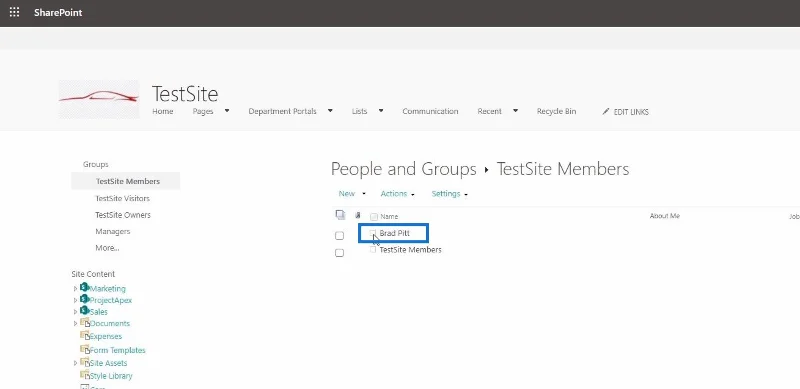Click the attachment paperclip column icon
The height and width of the screenshot is (389, 800).
pos(358,215)
